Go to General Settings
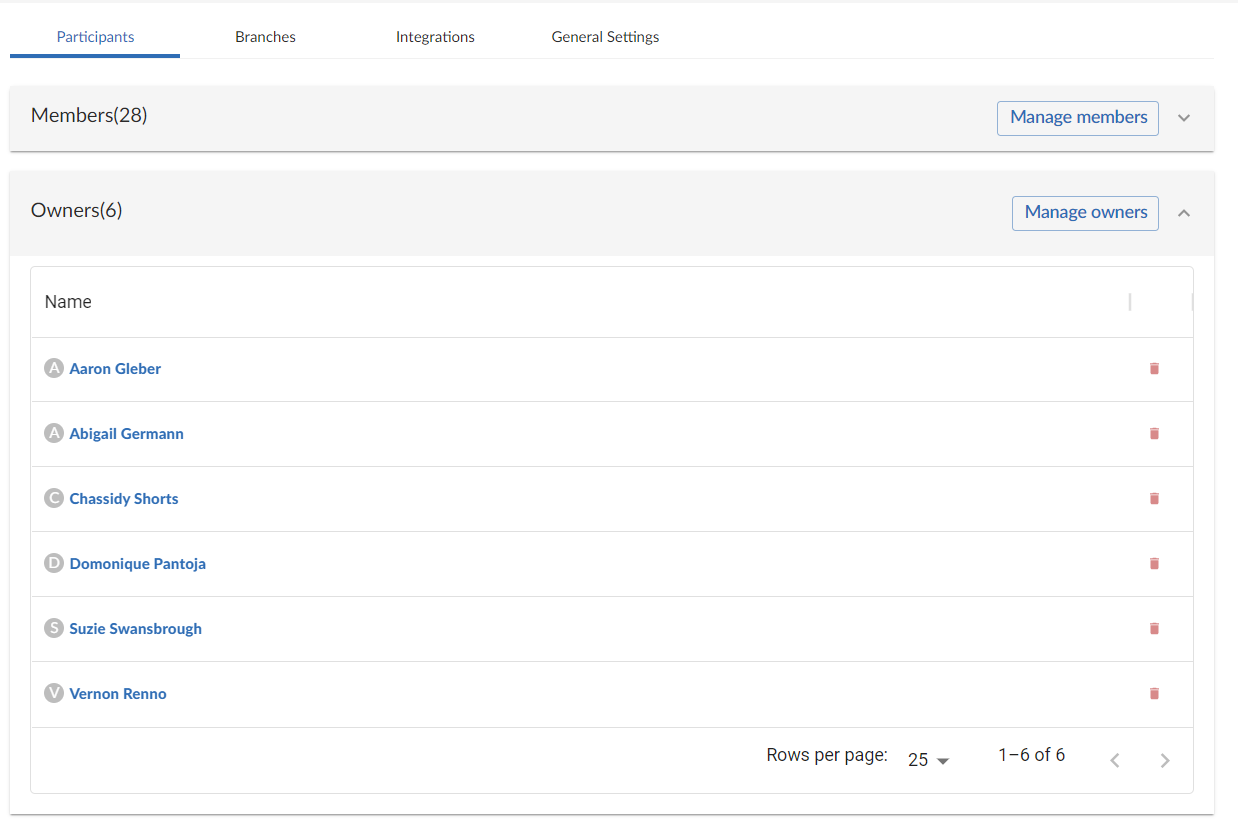 coord(605,36)
